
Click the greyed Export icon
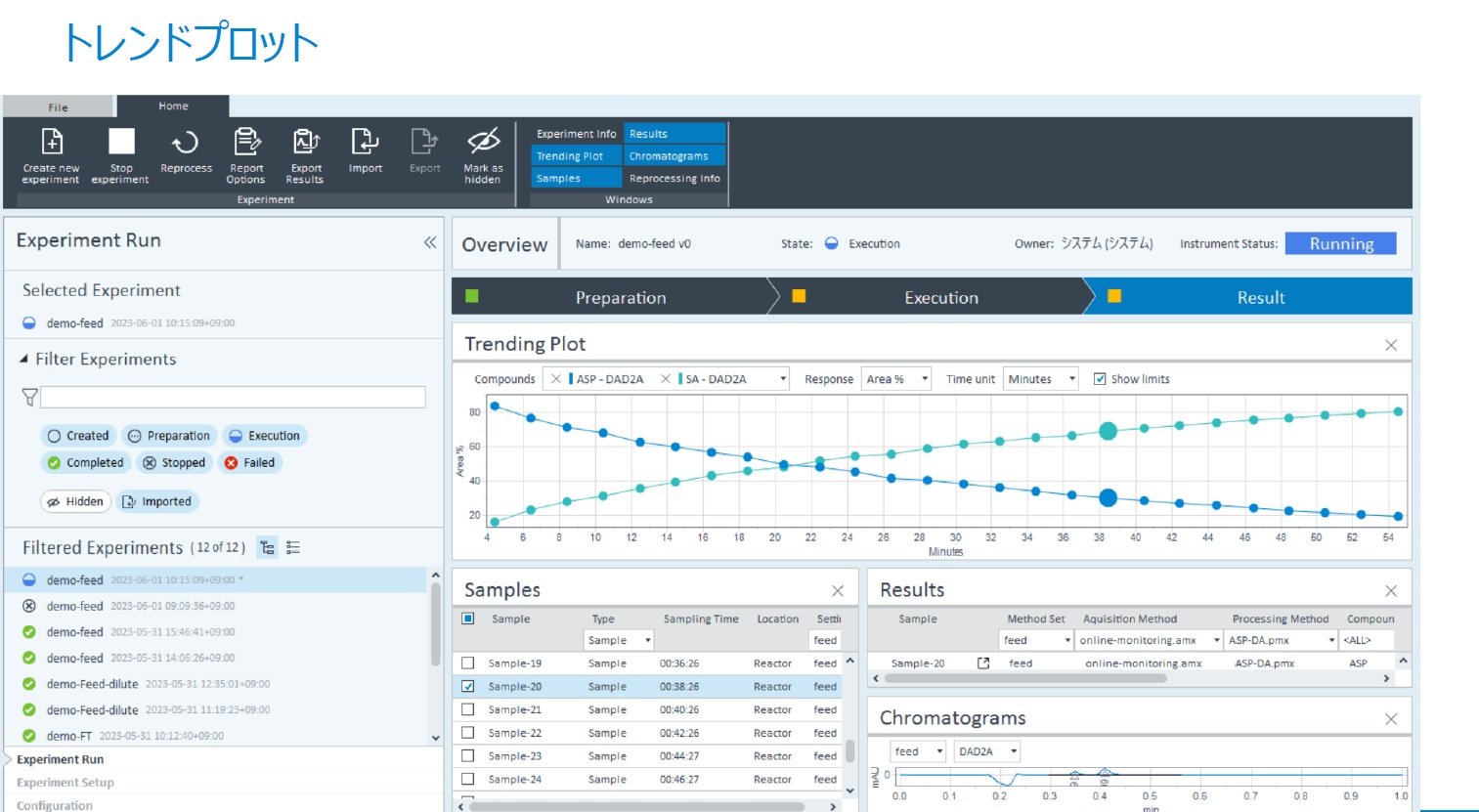[x=424, y=142]
